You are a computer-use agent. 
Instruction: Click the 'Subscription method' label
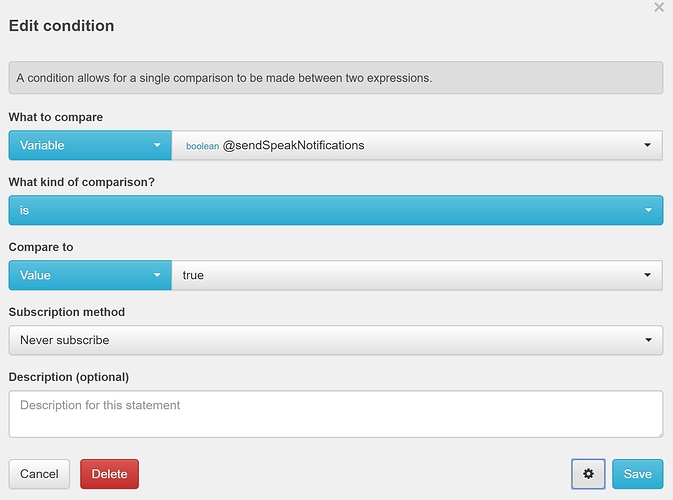click(67, 312)
